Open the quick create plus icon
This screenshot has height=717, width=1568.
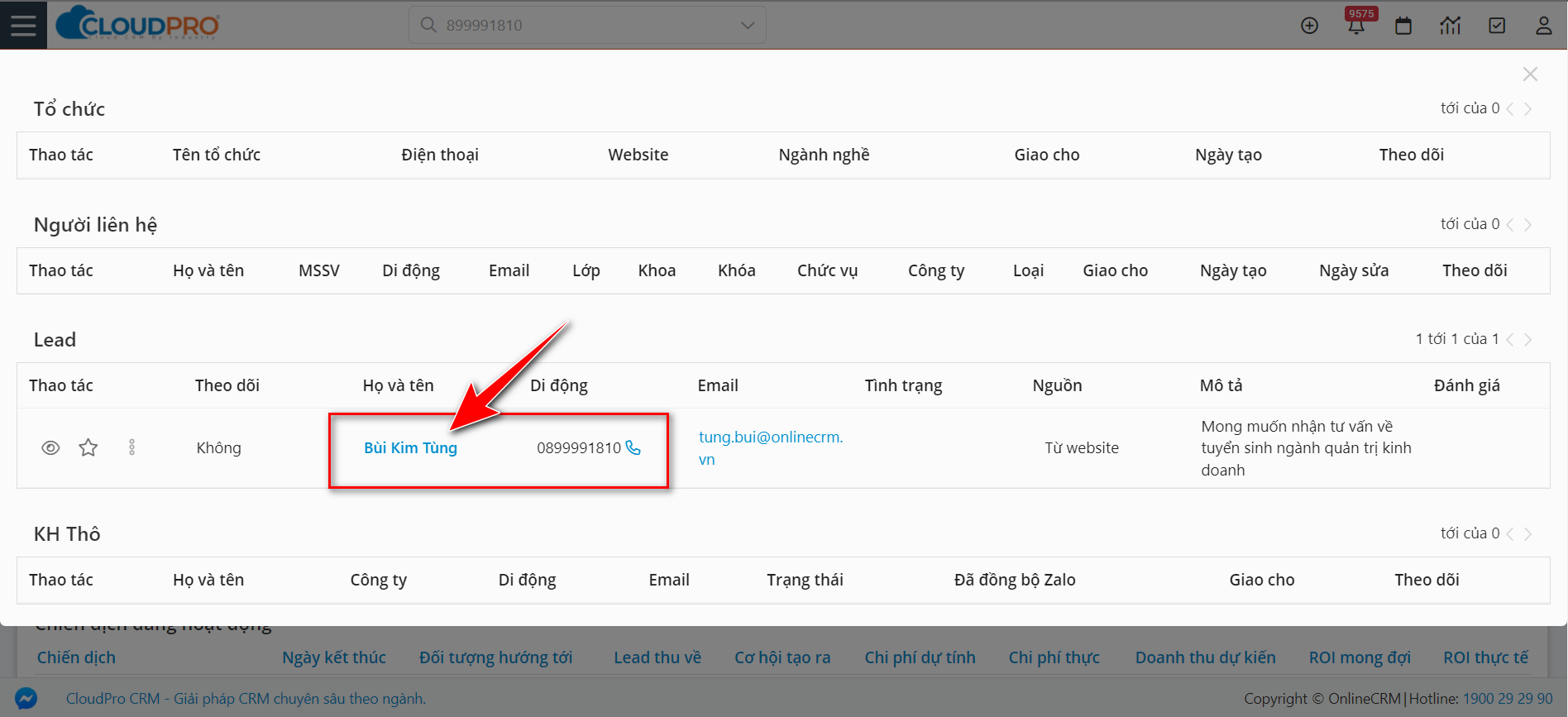click(1309, 26)
